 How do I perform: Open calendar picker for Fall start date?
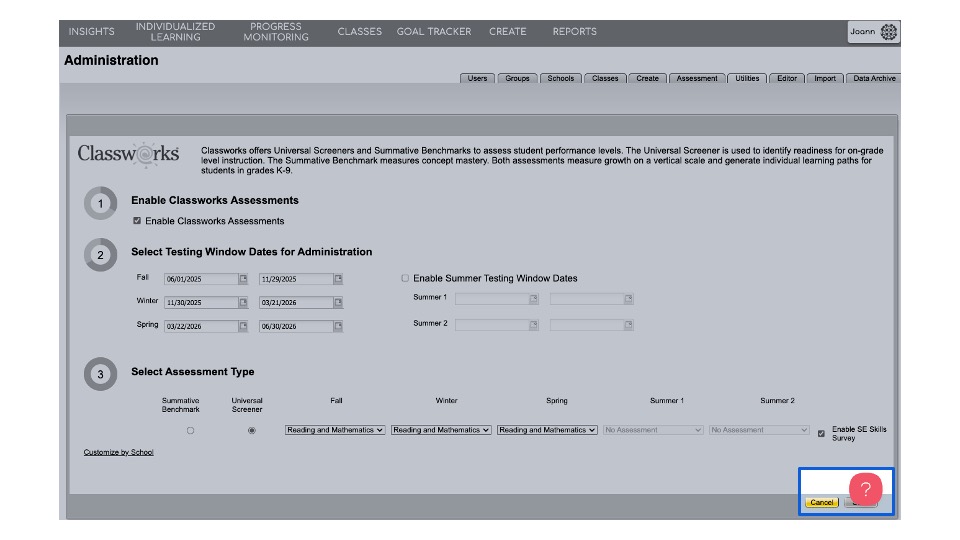click(243, 279)
